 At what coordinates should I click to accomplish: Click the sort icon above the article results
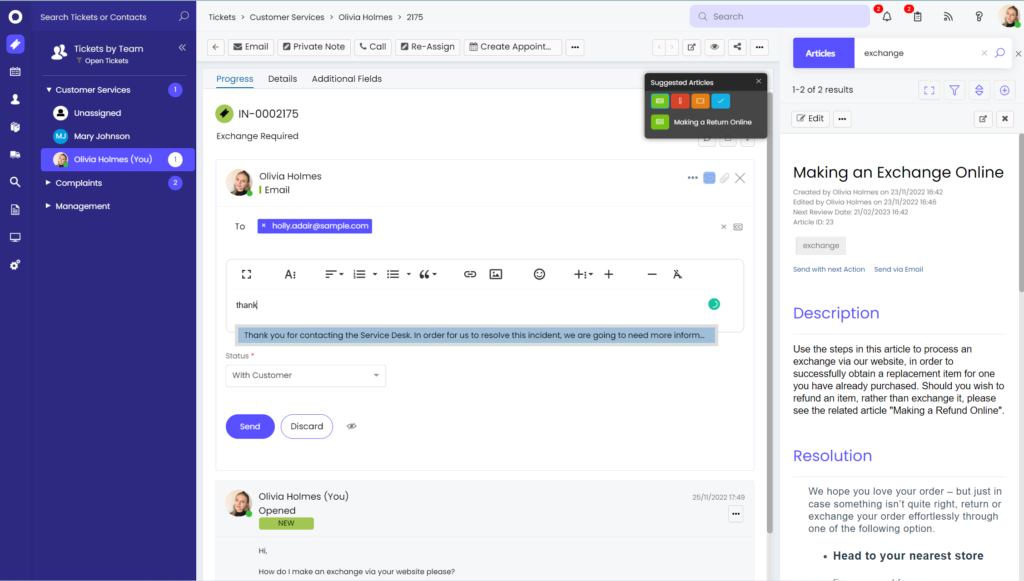tap(978, 90)
